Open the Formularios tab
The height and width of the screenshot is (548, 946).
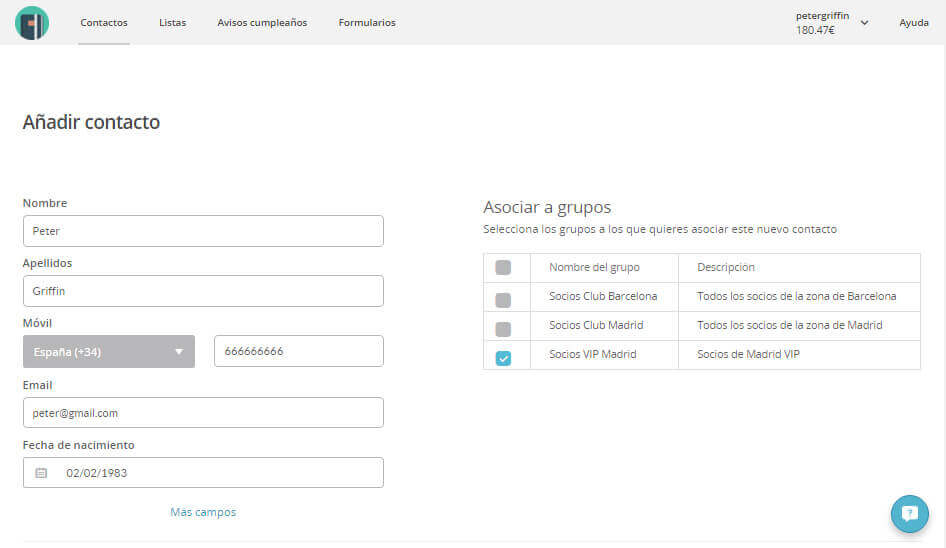[x=367, y=23]
